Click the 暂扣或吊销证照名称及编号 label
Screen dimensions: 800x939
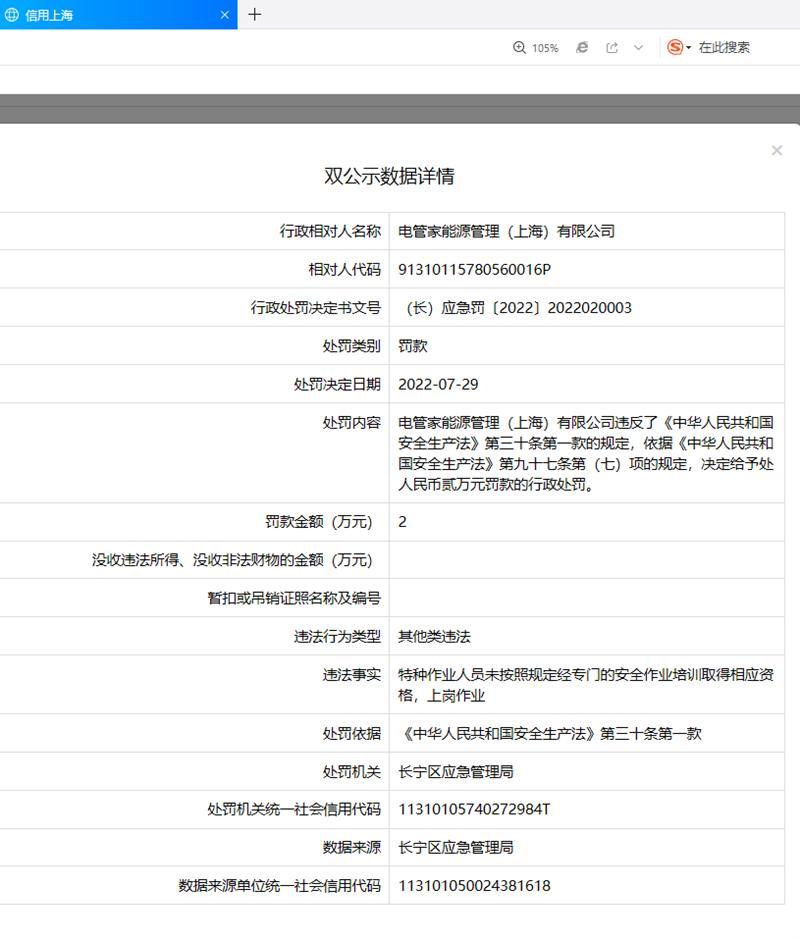295,598
